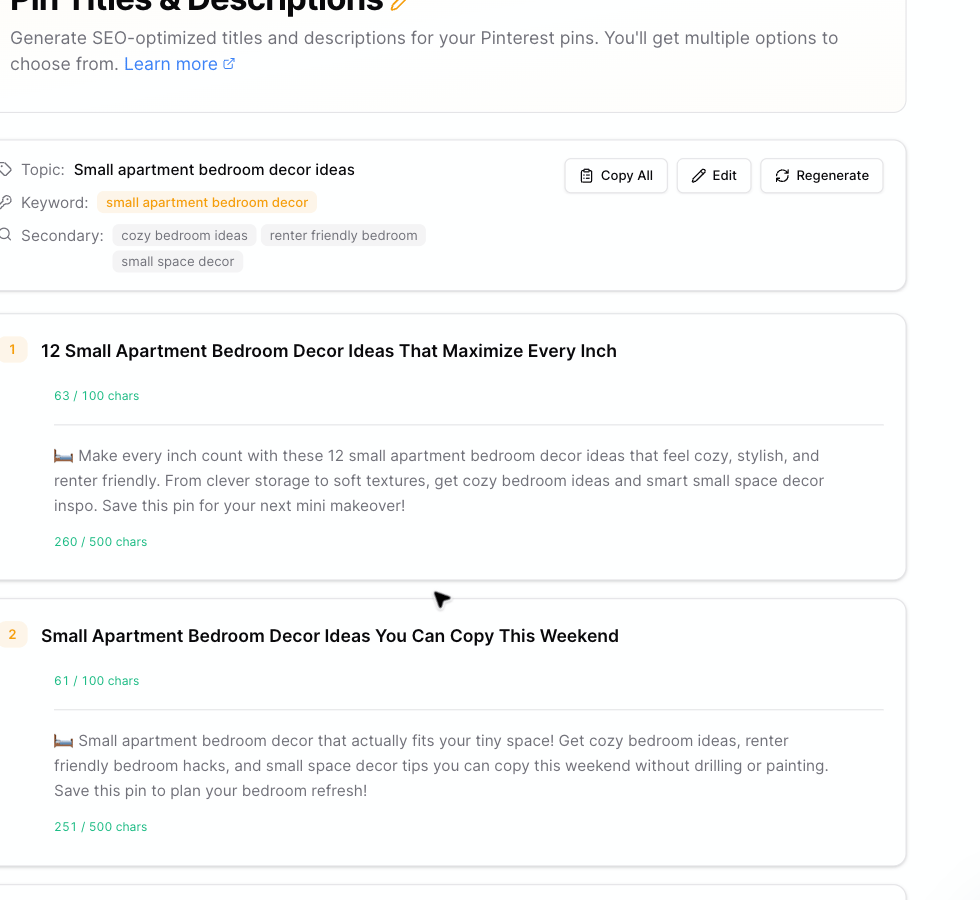Click the 'Topic:' label
Screen dimensions: 980x900
point(42,170)
